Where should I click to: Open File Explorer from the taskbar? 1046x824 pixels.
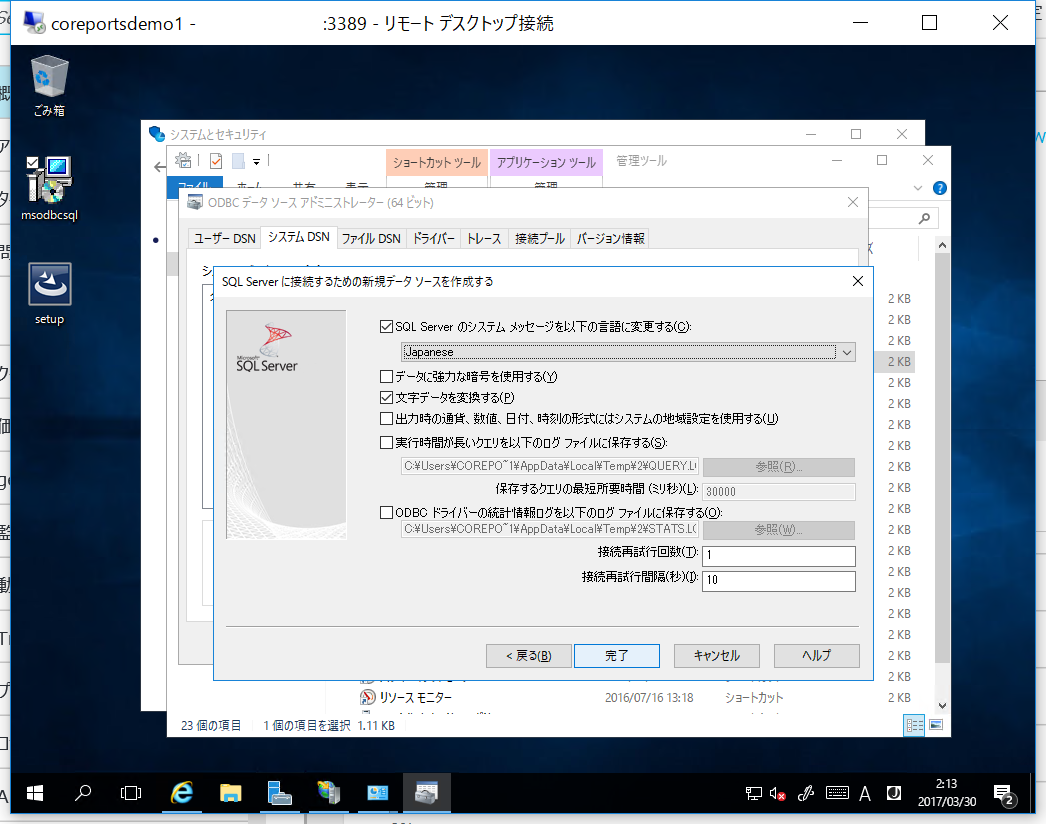click(230, 793)
